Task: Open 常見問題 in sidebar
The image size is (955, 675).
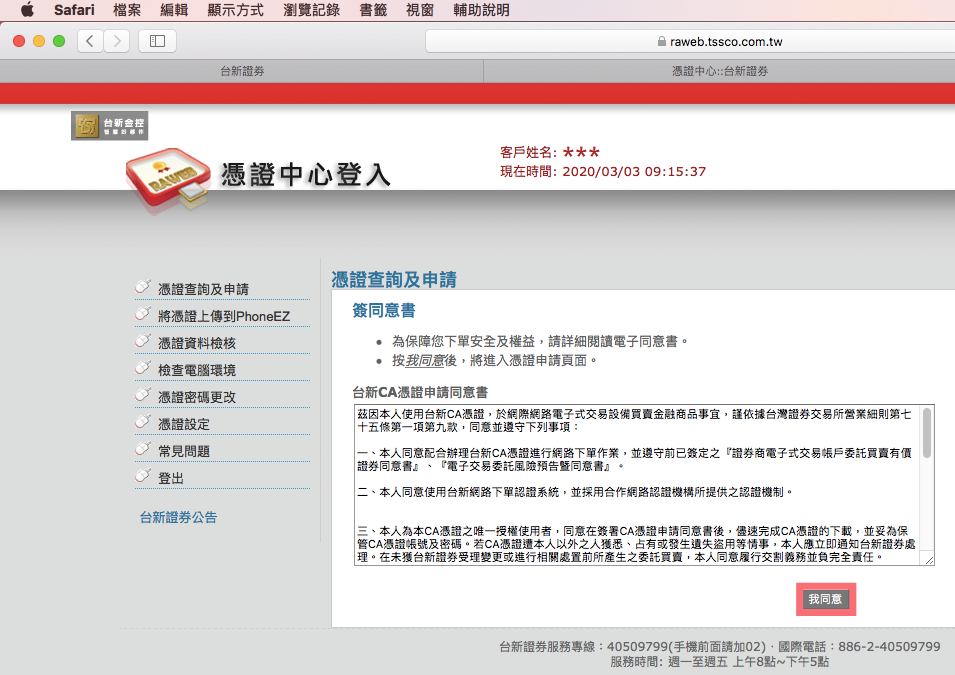Action: click(x=184, y=451)
